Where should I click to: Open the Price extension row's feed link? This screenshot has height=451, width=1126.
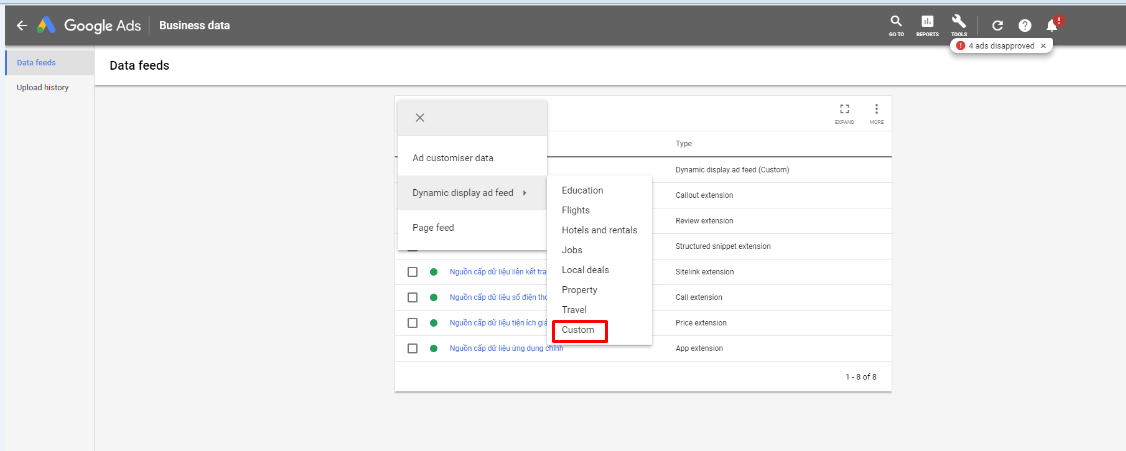pos(498,323)
